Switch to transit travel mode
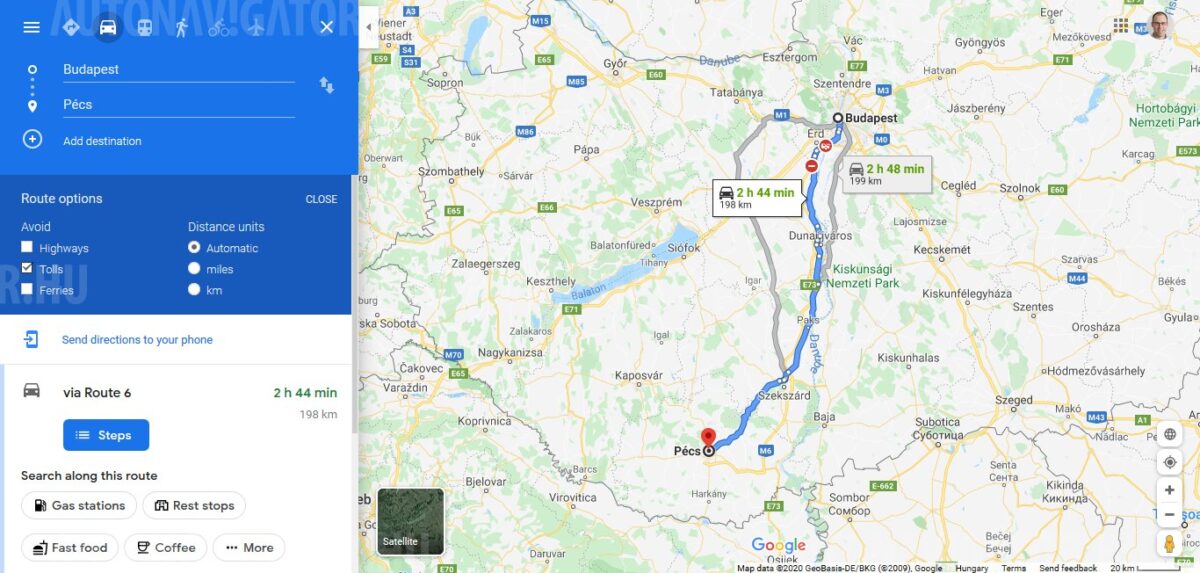 [x=145, y=27]
